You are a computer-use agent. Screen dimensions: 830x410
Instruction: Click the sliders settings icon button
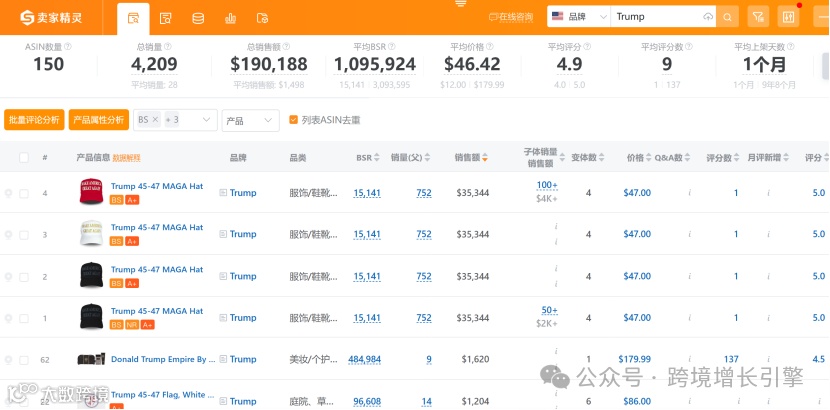(788, 17)
